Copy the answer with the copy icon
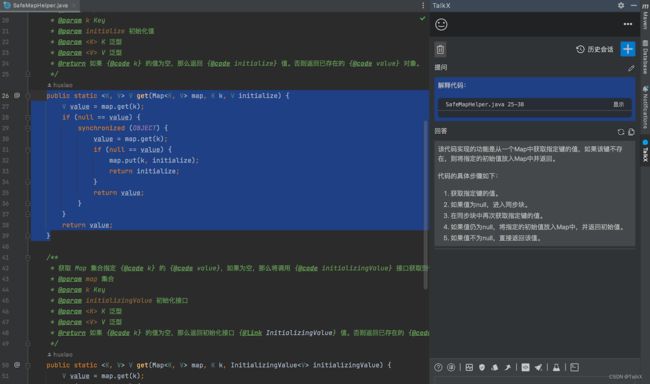The image size is (650, 384). coord(631,132)
